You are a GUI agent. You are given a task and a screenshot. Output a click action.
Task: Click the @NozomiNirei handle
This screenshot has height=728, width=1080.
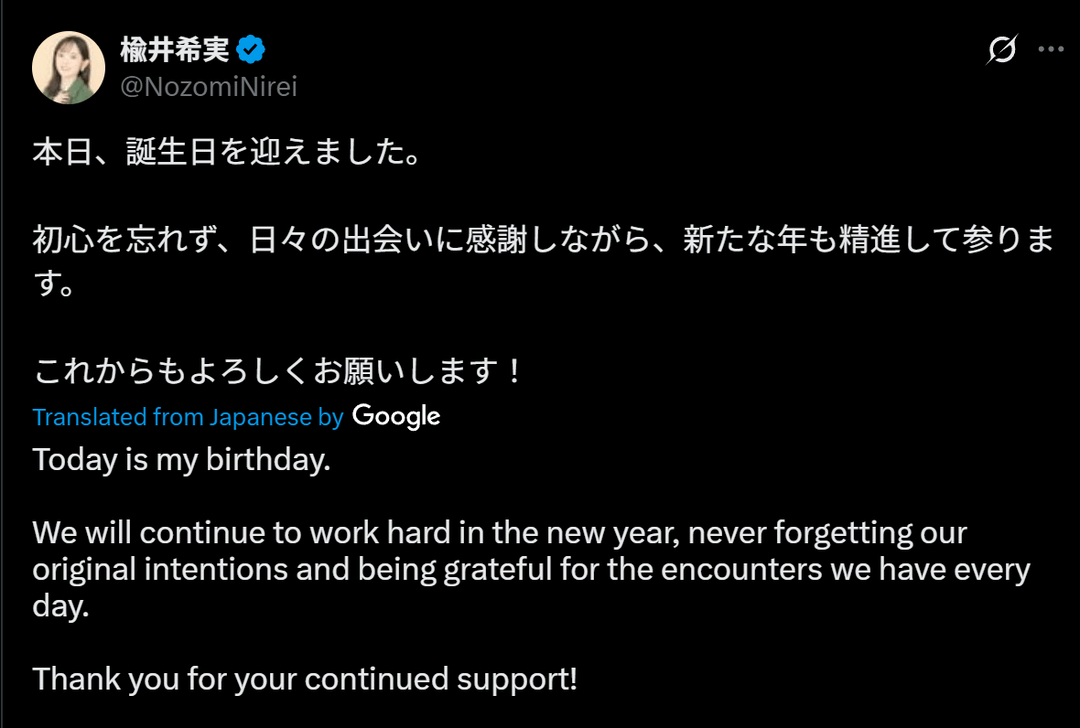(x=209, y=87)
